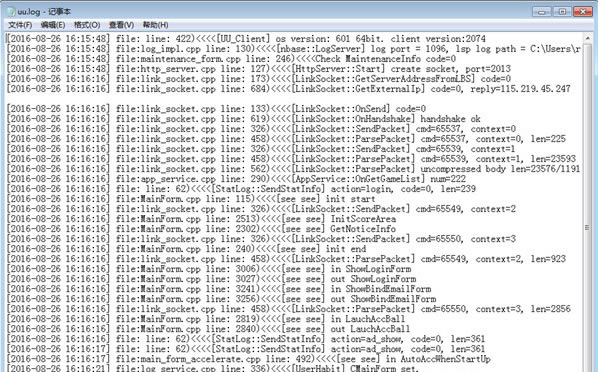Click the 'uncompressed body len' line
This screenshot has height=372, width=598.
pos(294,169)
